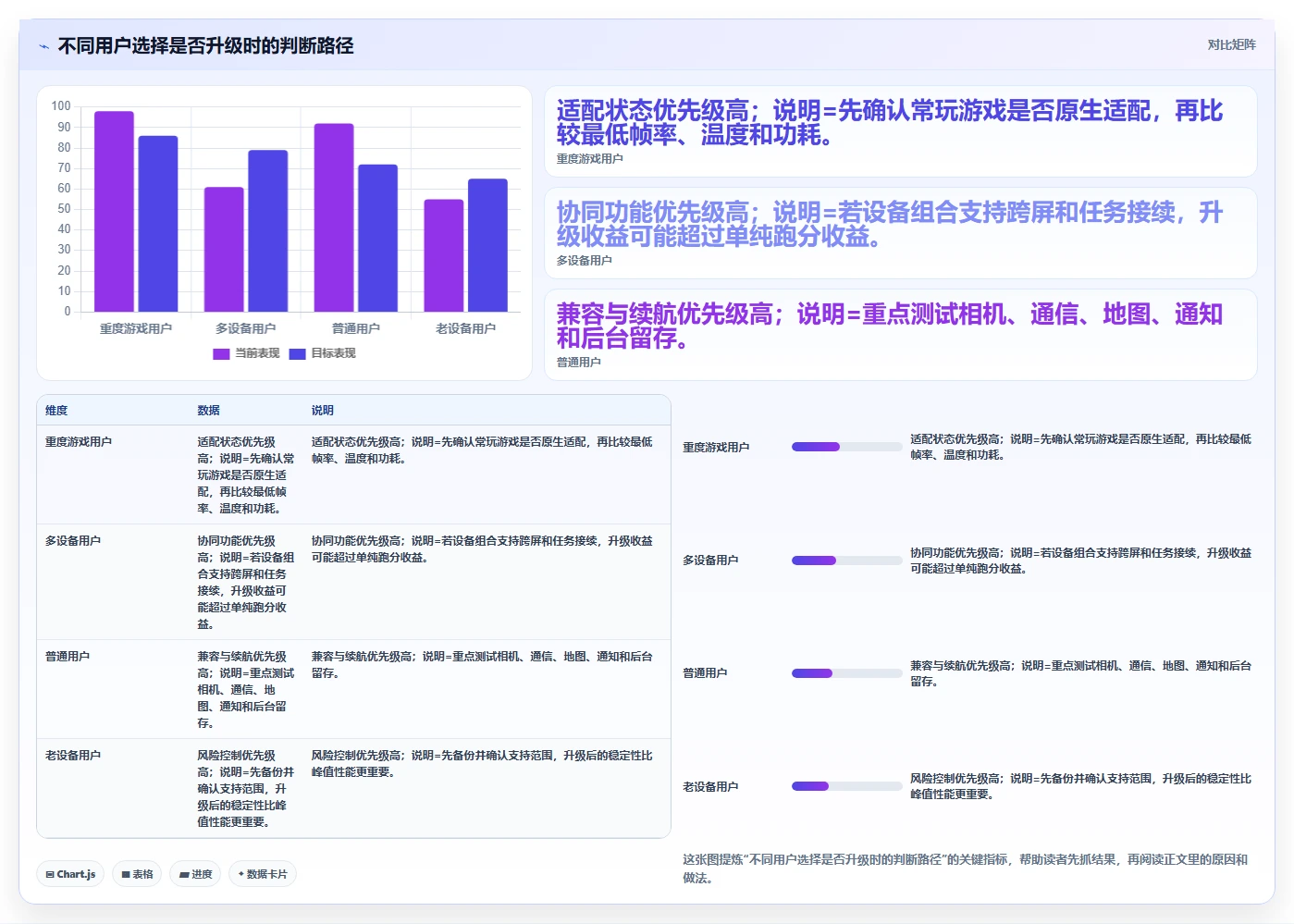Click the purple 当前表现 bar for 普通用户

click(334, 217)
